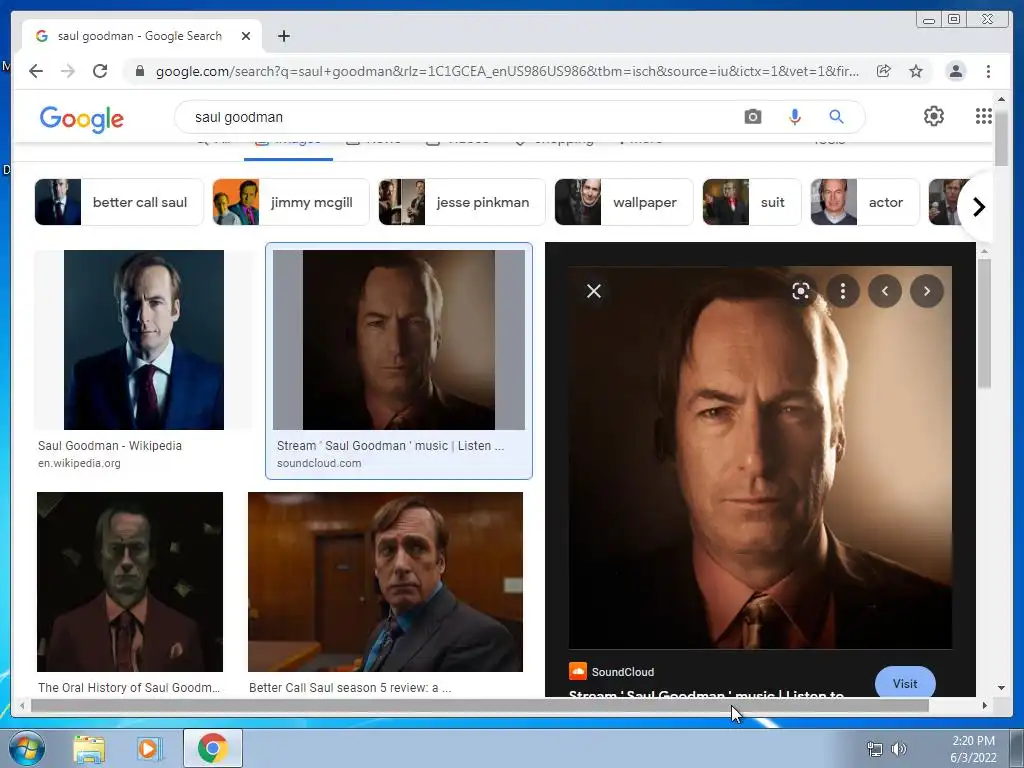Filter by the suit chip

tap(752, 202)
